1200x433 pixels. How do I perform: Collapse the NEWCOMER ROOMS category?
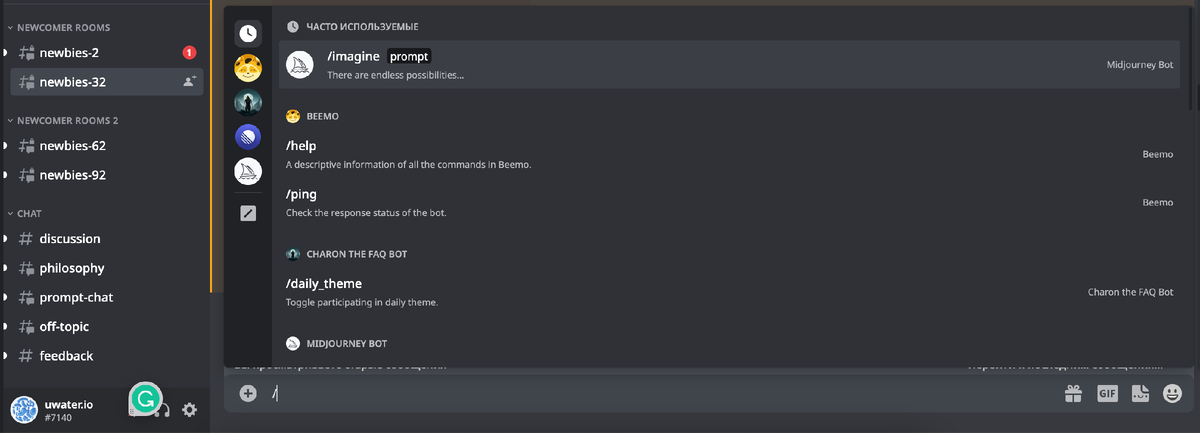[x=62, y=28]
